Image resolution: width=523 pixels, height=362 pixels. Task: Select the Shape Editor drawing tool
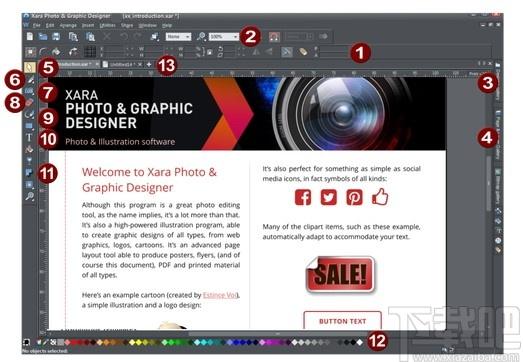coord(29,114)
